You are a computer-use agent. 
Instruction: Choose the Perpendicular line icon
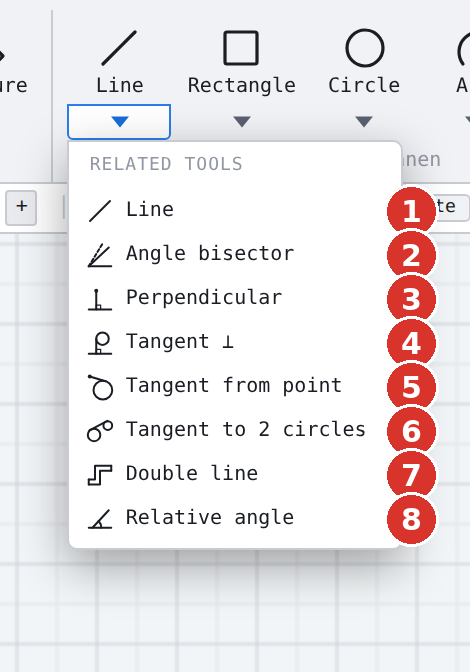click(x=100, y=300)
